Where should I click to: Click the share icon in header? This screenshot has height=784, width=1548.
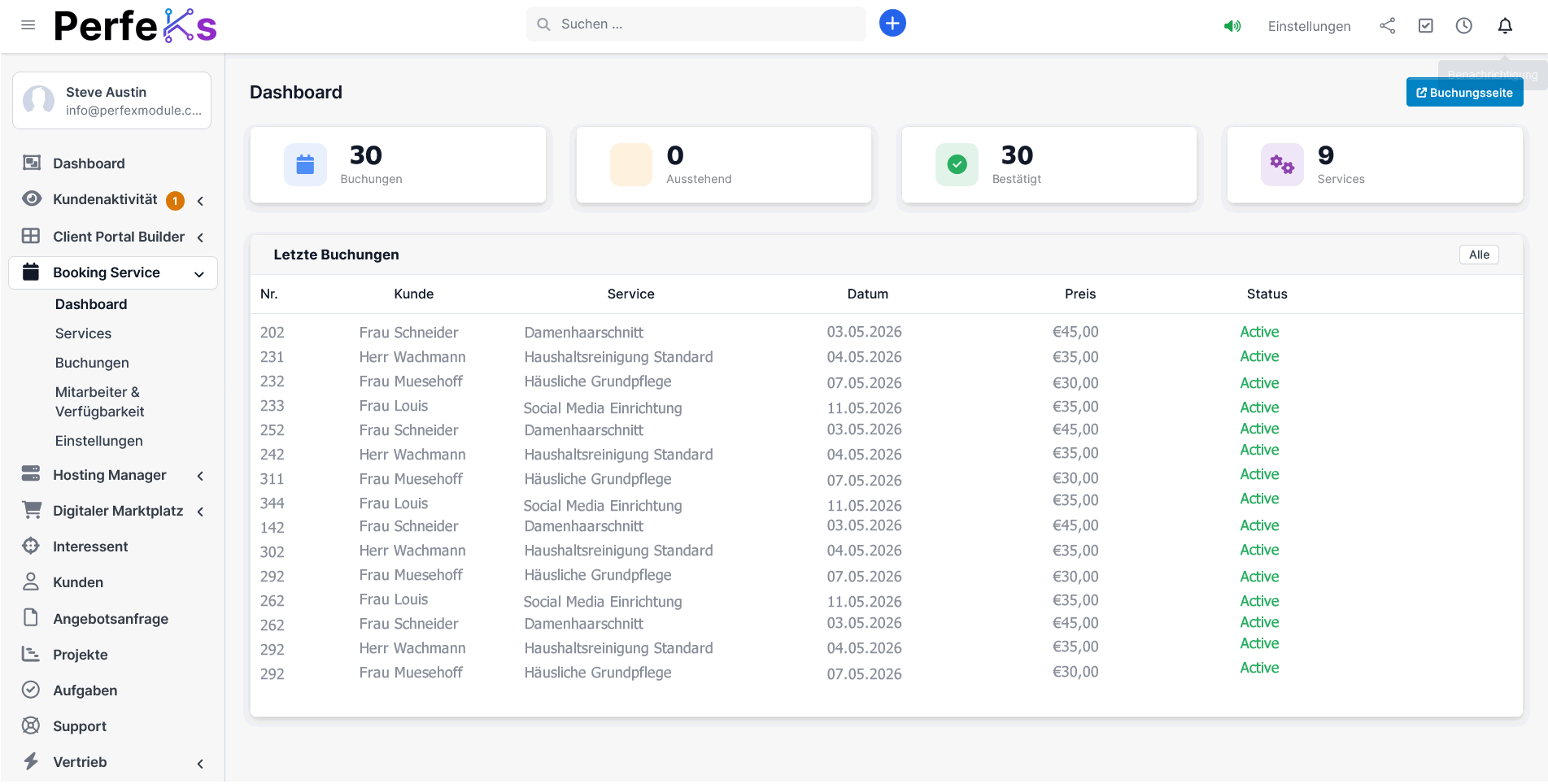tap(1387, 26)
